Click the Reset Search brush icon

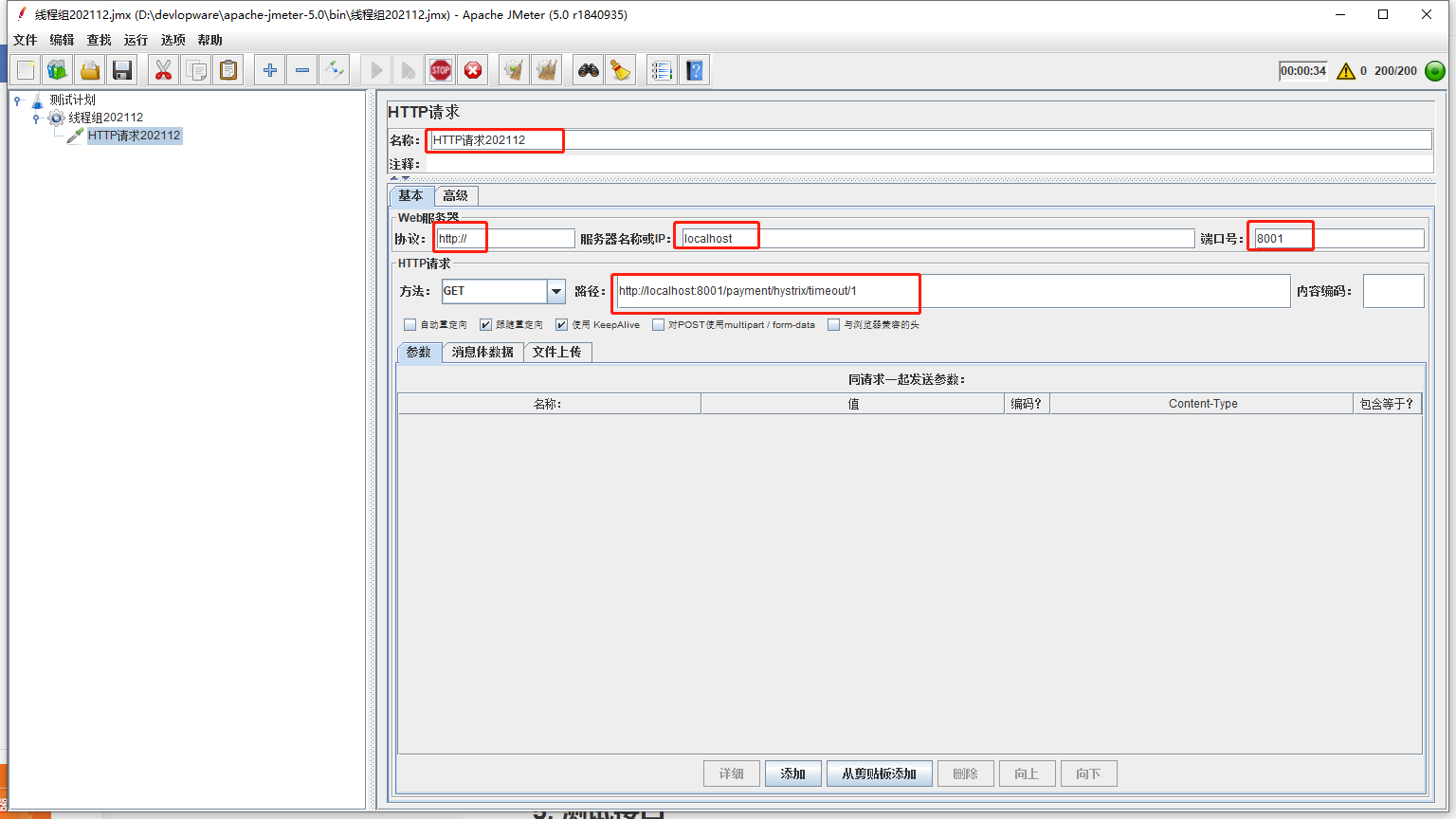(x=621, y=70)
